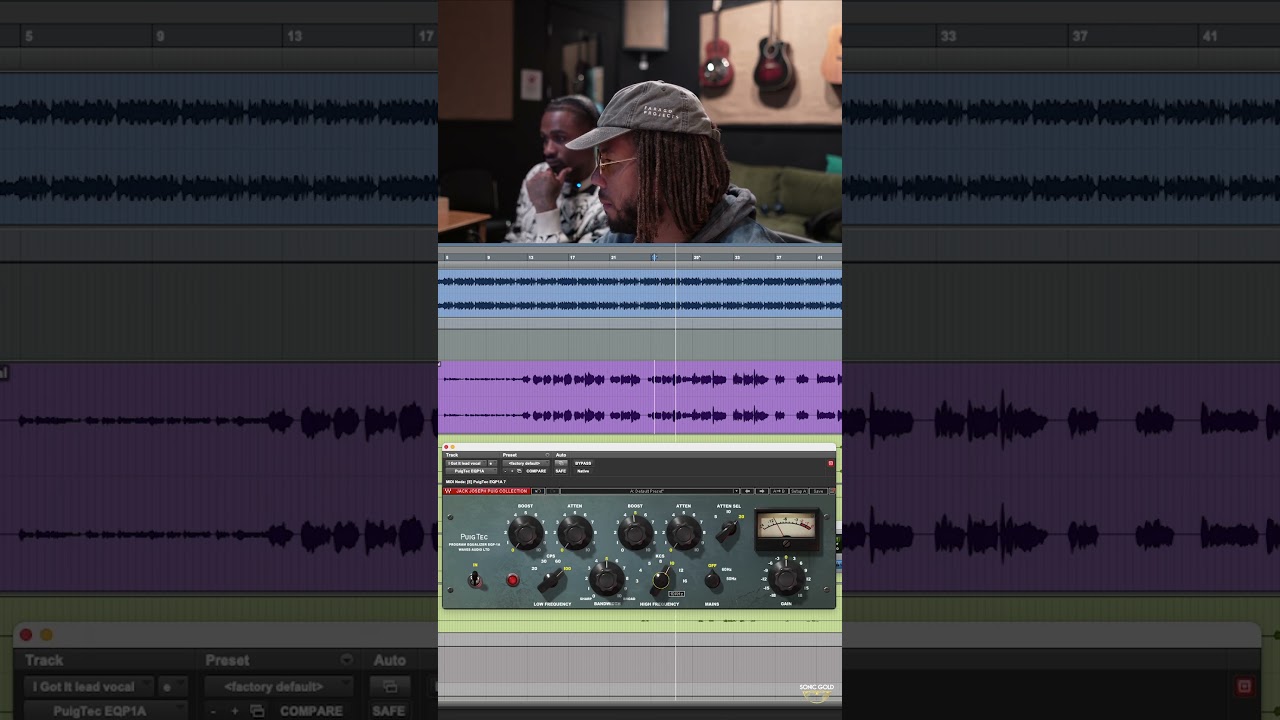Flip the IN toggle switch on PuigTec
The image size is (1280, 720).
(475, 578)
